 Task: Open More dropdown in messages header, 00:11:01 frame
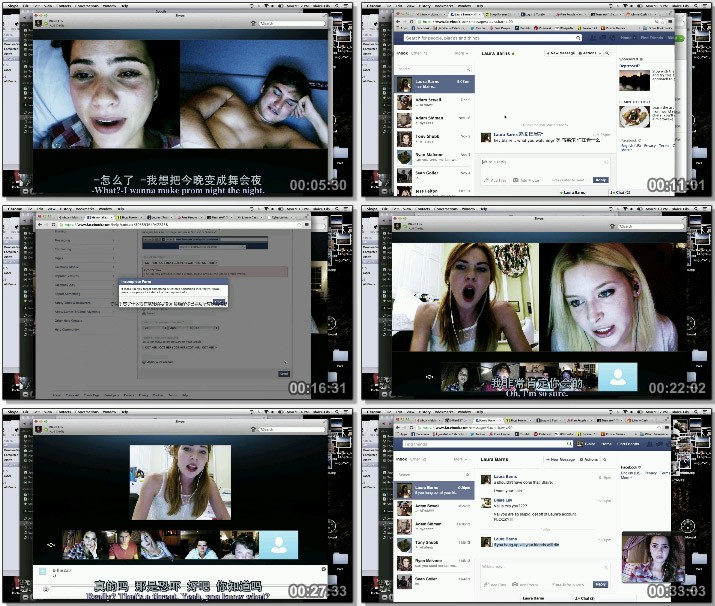461,53
